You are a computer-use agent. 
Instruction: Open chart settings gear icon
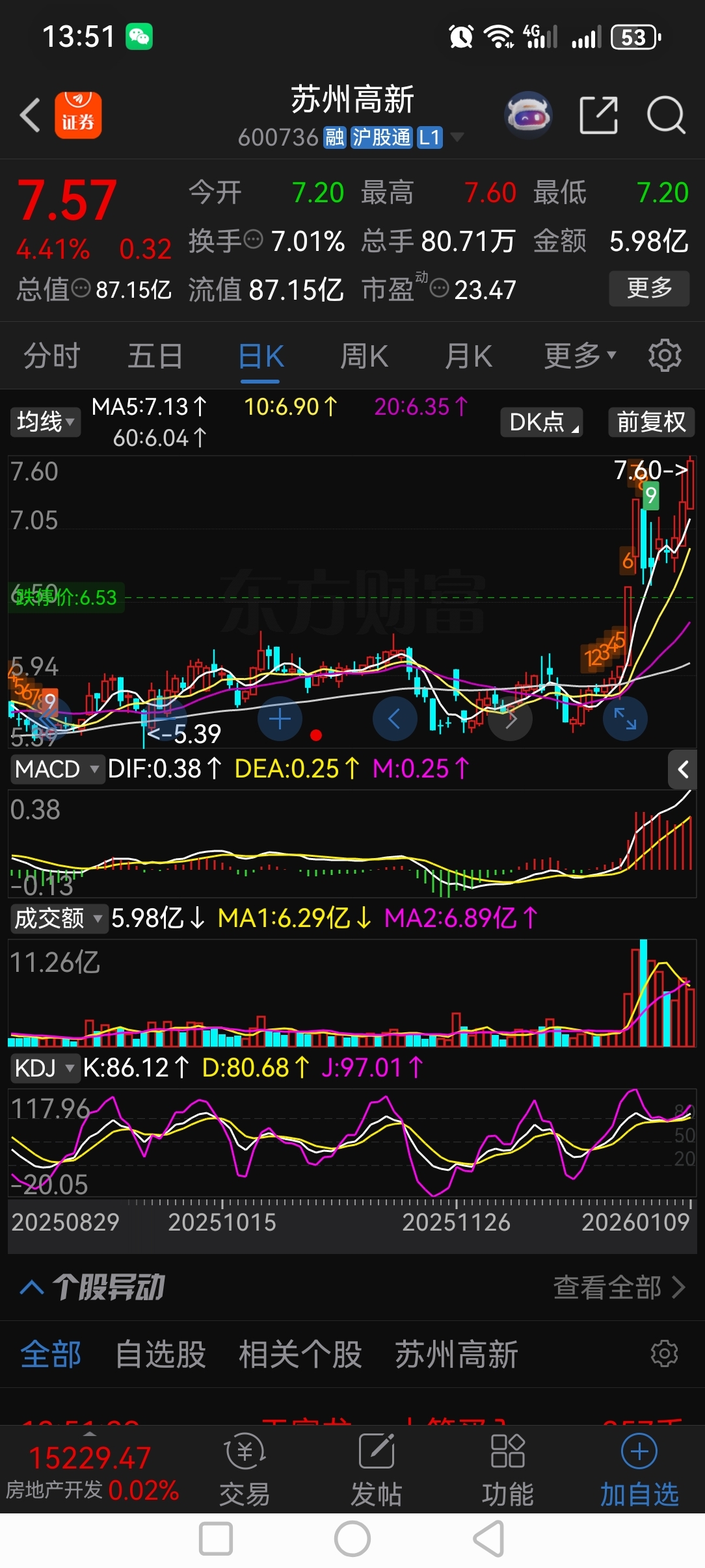pos(665,356)
